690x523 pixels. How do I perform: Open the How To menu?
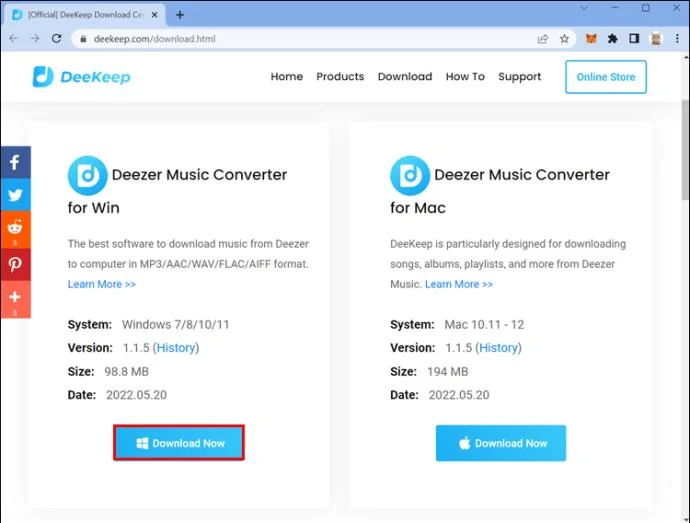click(x=465, y=77)
